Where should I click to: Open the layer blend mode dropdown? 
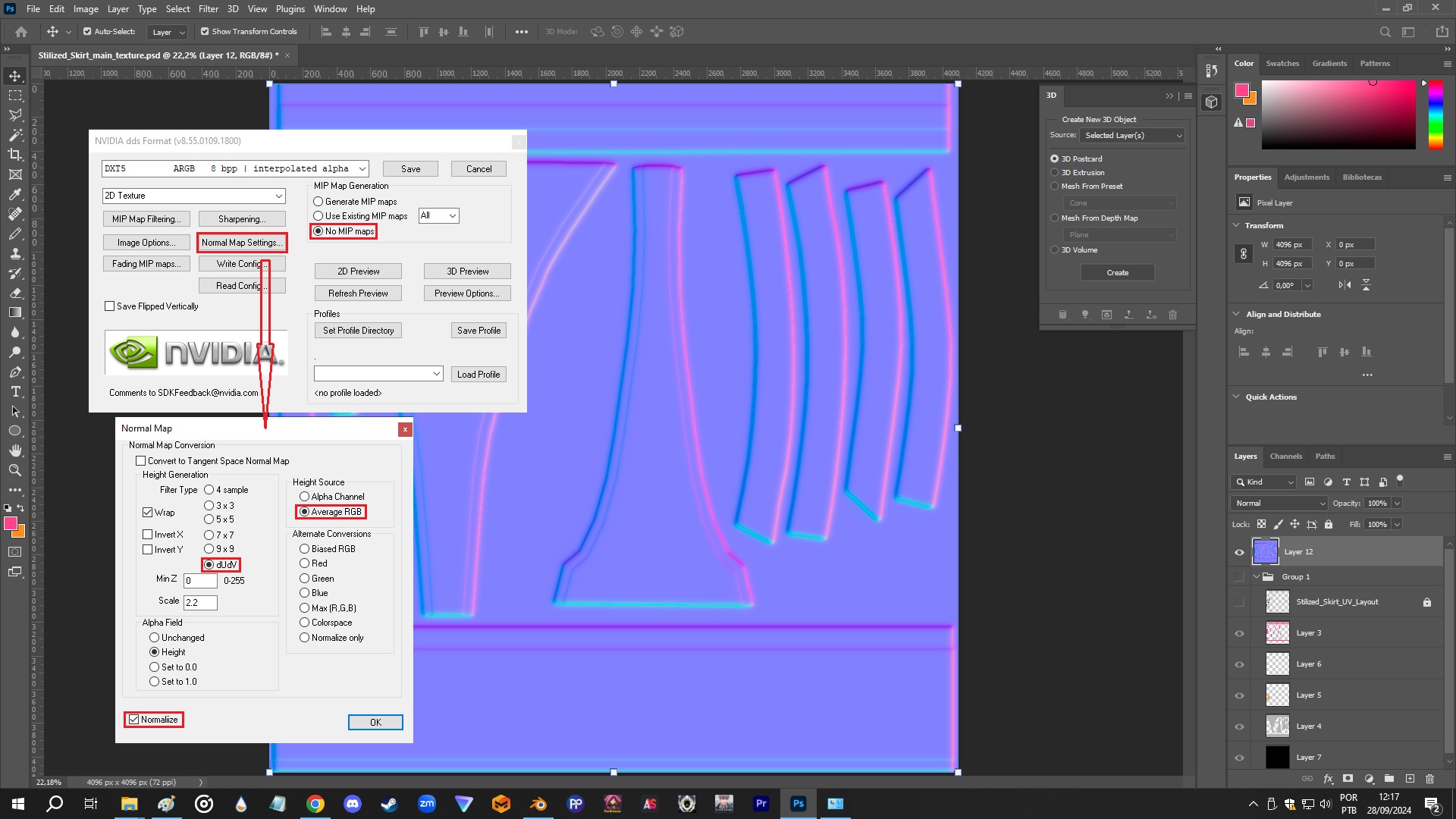pyautogui.click(x=1278, y=503)
